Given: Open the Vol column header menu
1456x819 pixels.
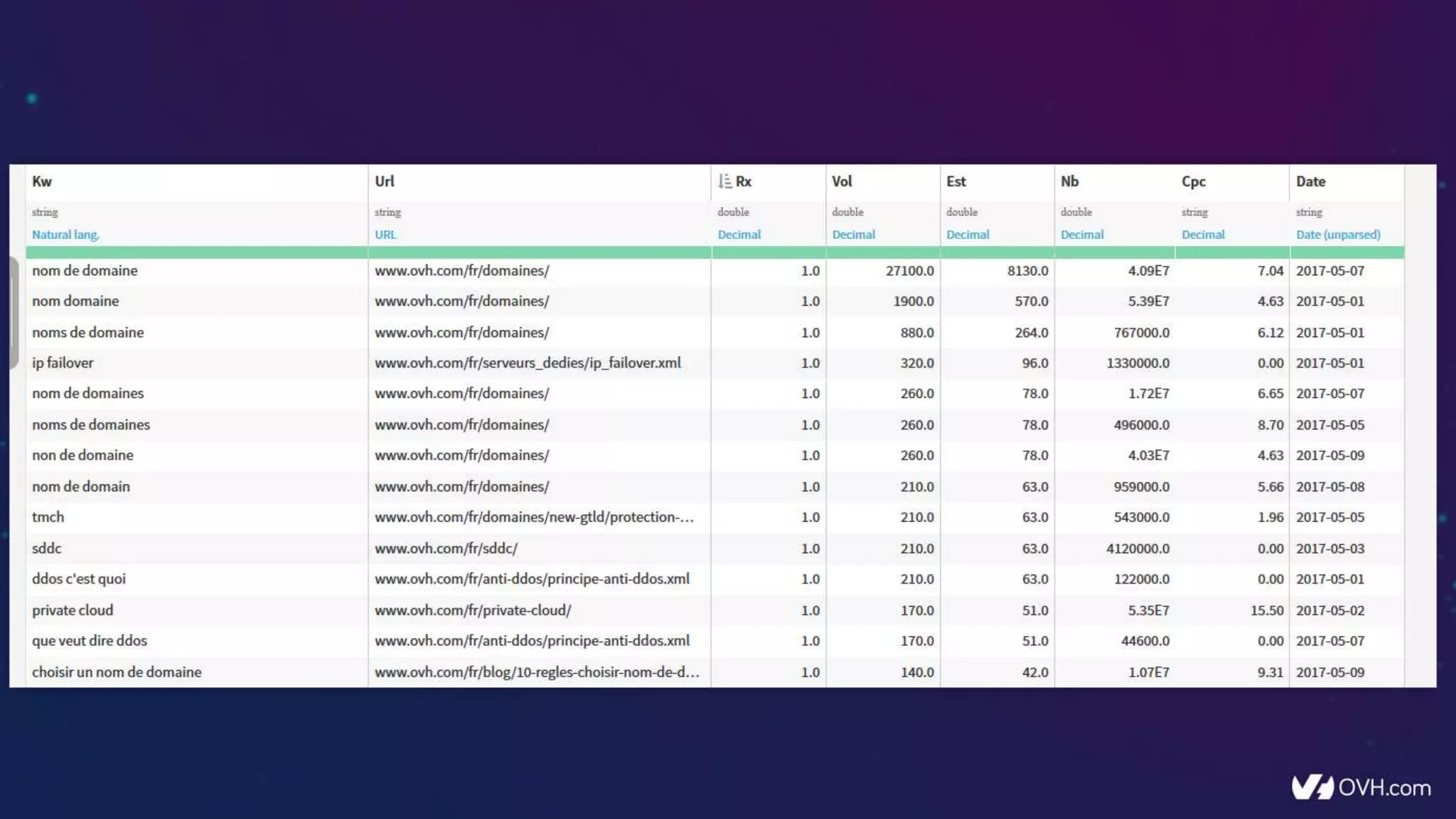Looking at the screenshot, I should [842, 181].
